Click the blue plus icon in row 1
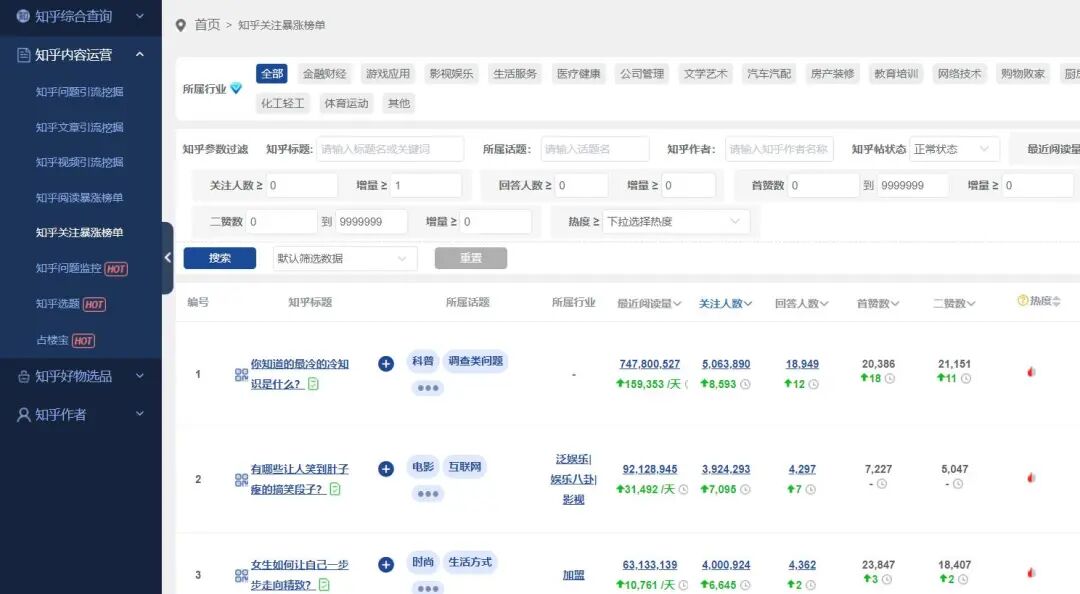 [x=386, y=364]
